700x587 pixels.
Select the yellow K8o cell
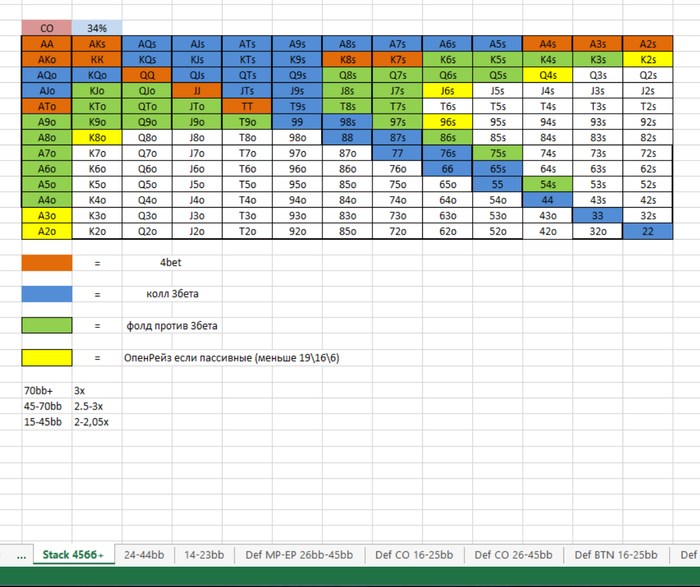(x=97, y=137)
